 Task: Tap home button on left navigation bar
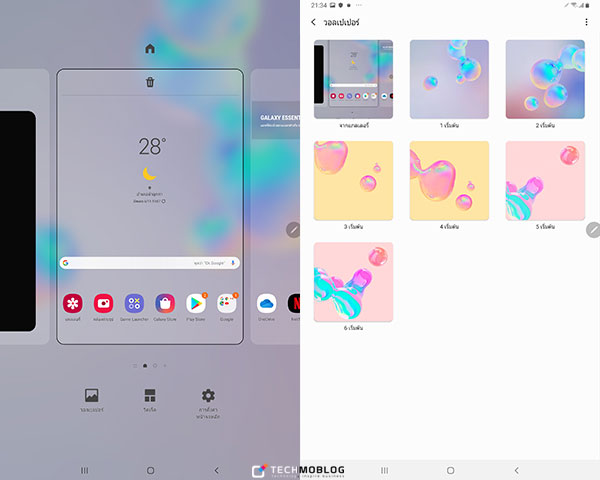(150, 470)
